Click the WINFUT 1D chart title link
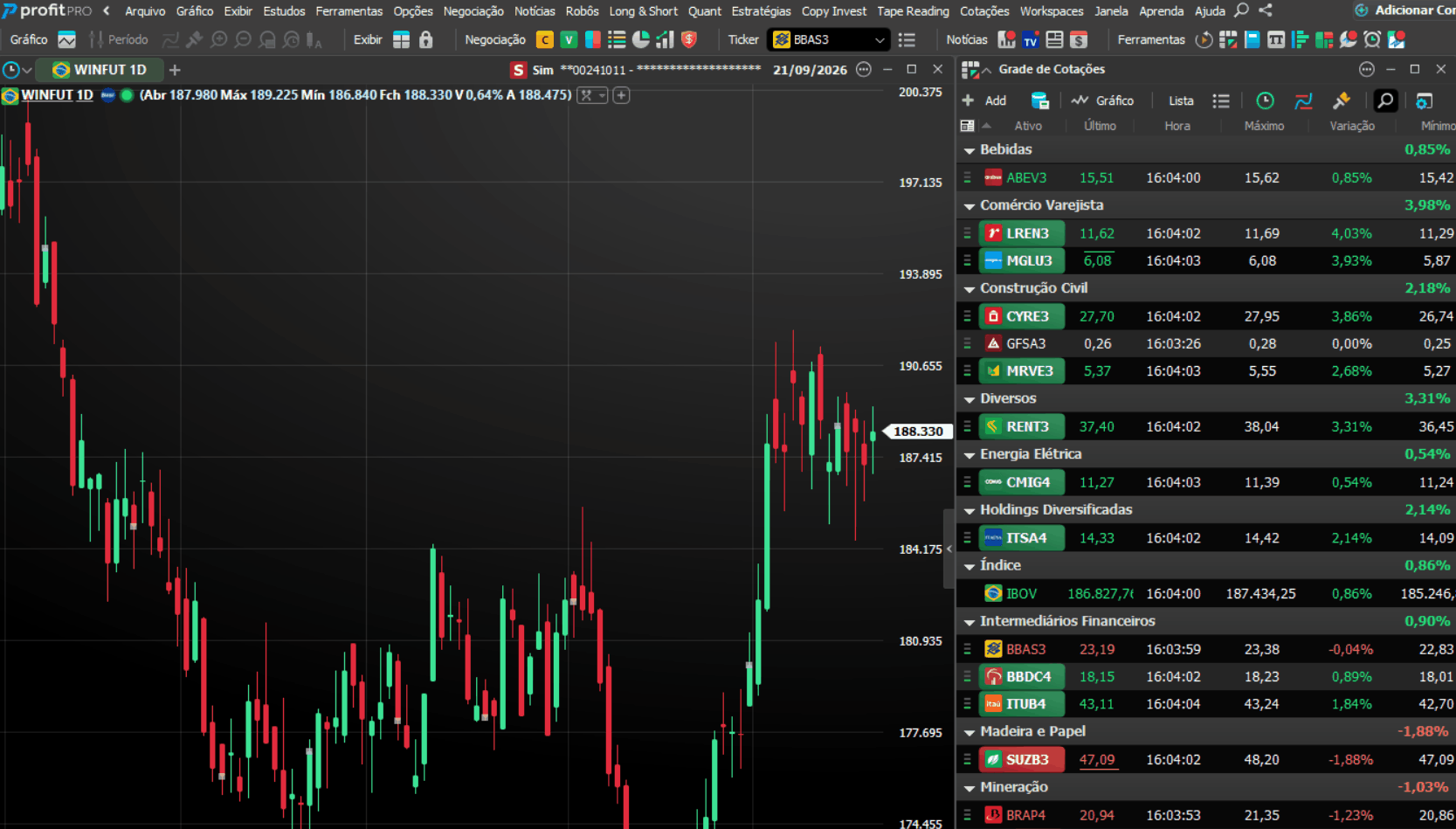Screen dimensions: 1456x829 (x=57, y=95)
